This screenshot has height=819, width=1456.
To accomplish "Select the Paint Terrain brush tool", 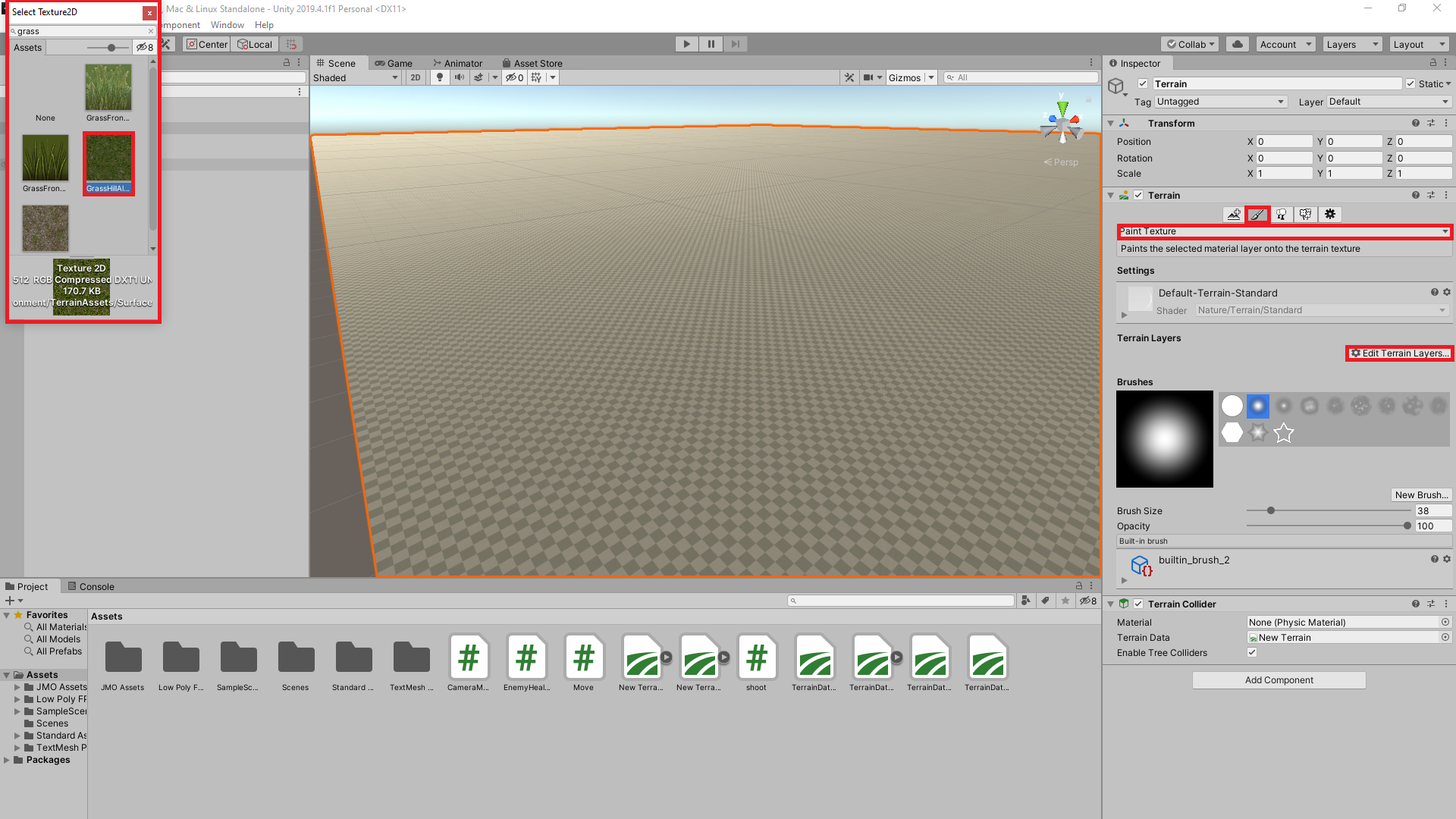I will (x=1257, y=215).
